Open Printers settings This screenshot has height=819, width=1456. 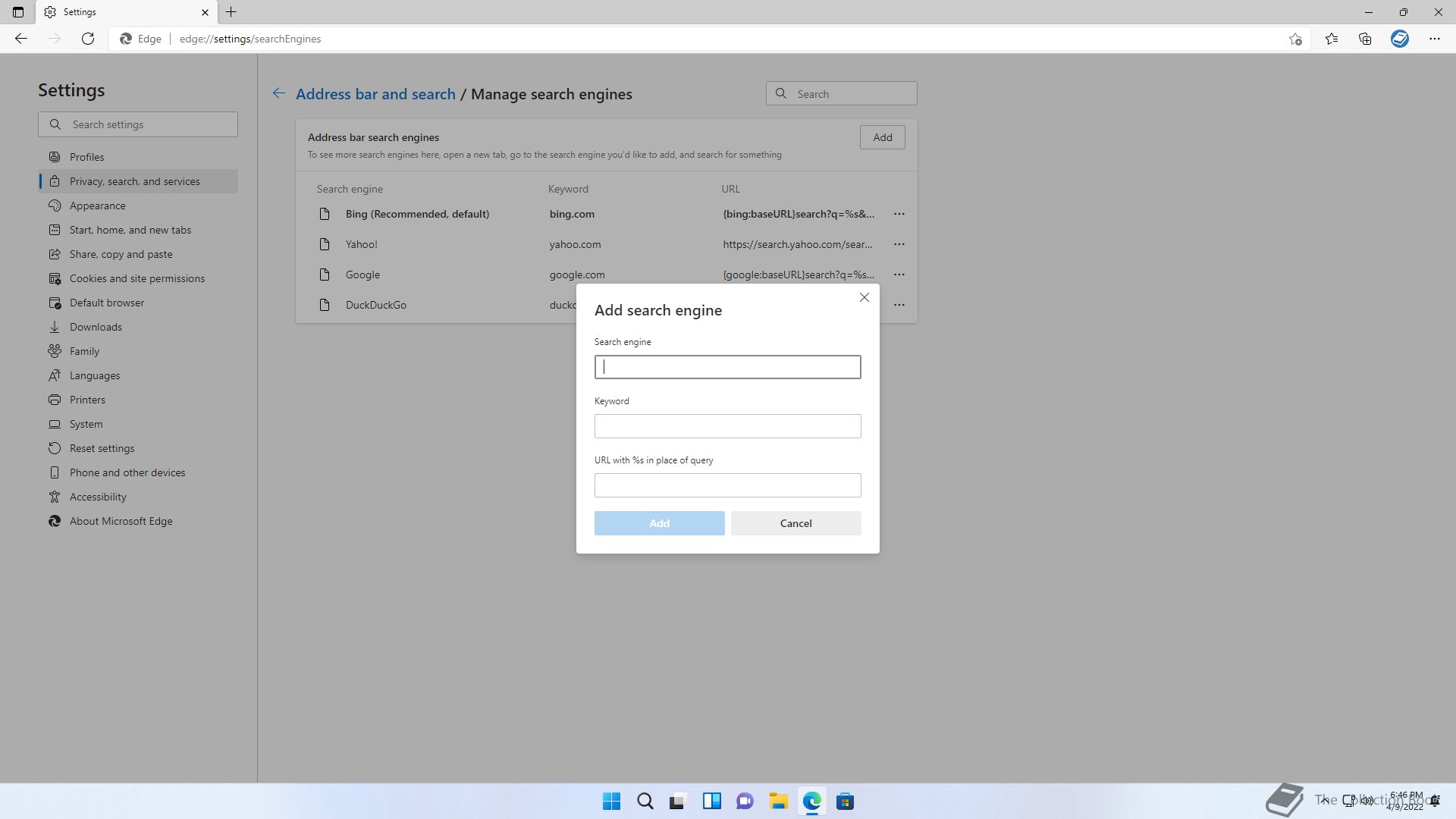tap(138, 400)
